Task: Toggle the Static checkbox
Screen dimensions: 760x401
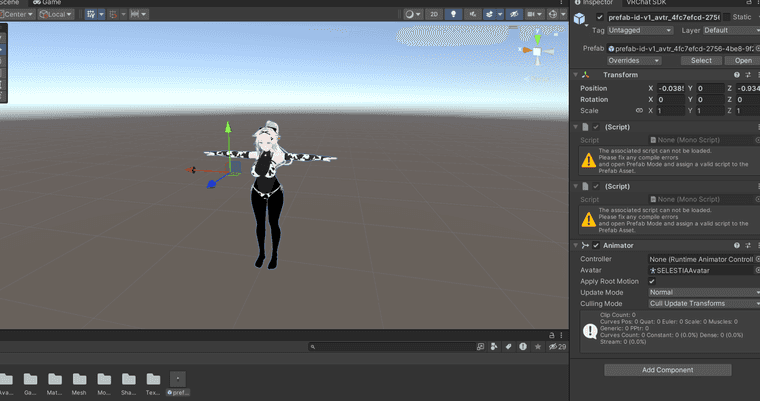Action: point(727,17)
